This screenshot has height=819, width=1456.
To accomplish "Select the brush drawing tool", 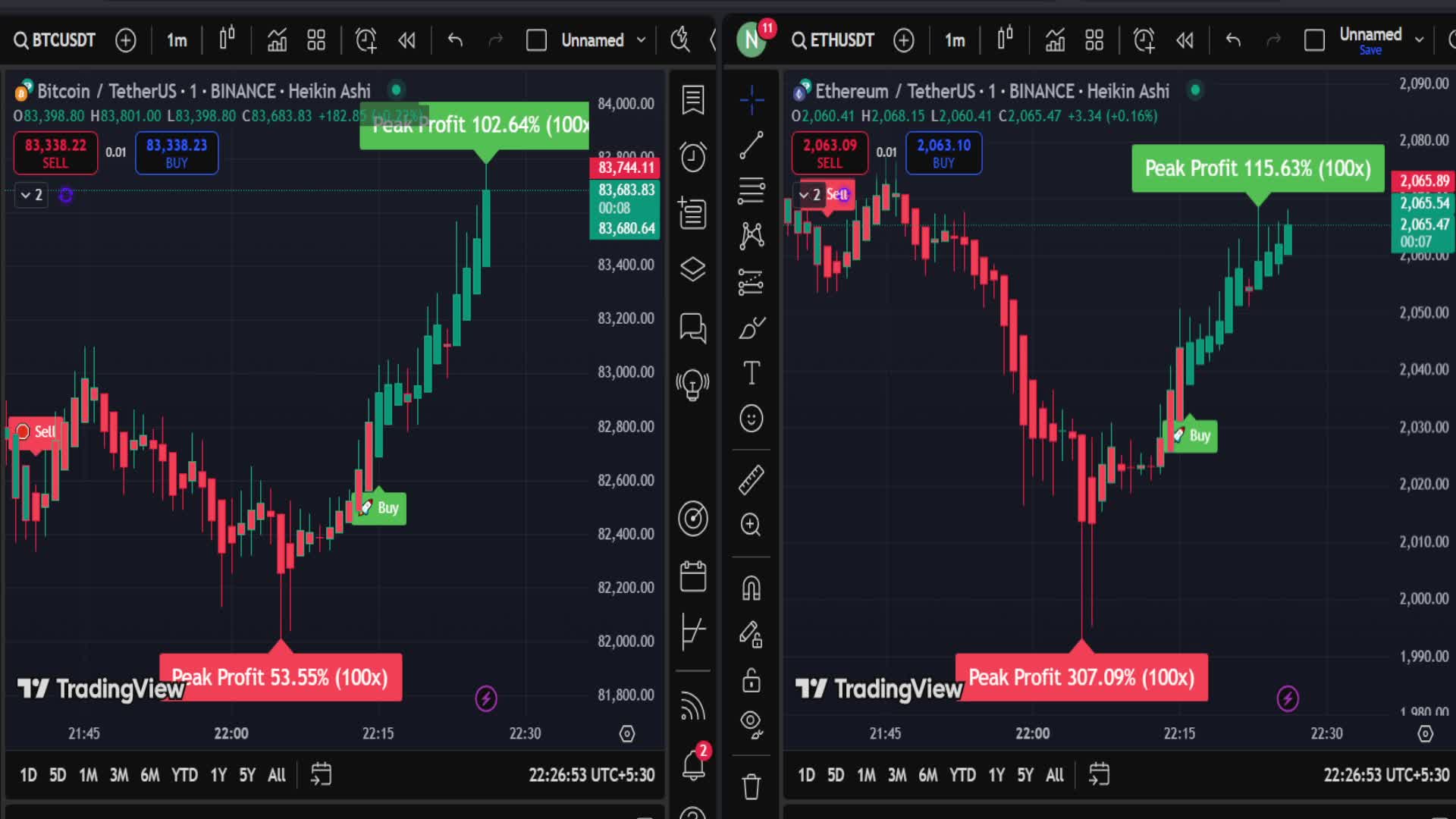I will [752, 328].
